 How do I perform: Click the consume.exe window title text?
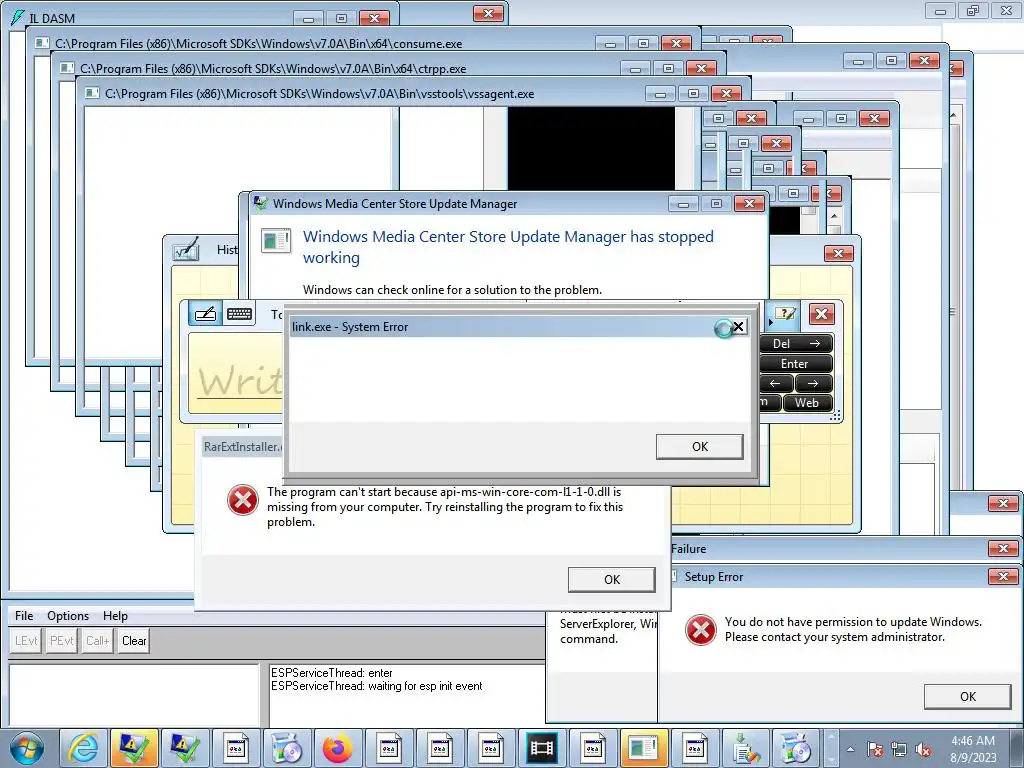click(x=259, y=44)
